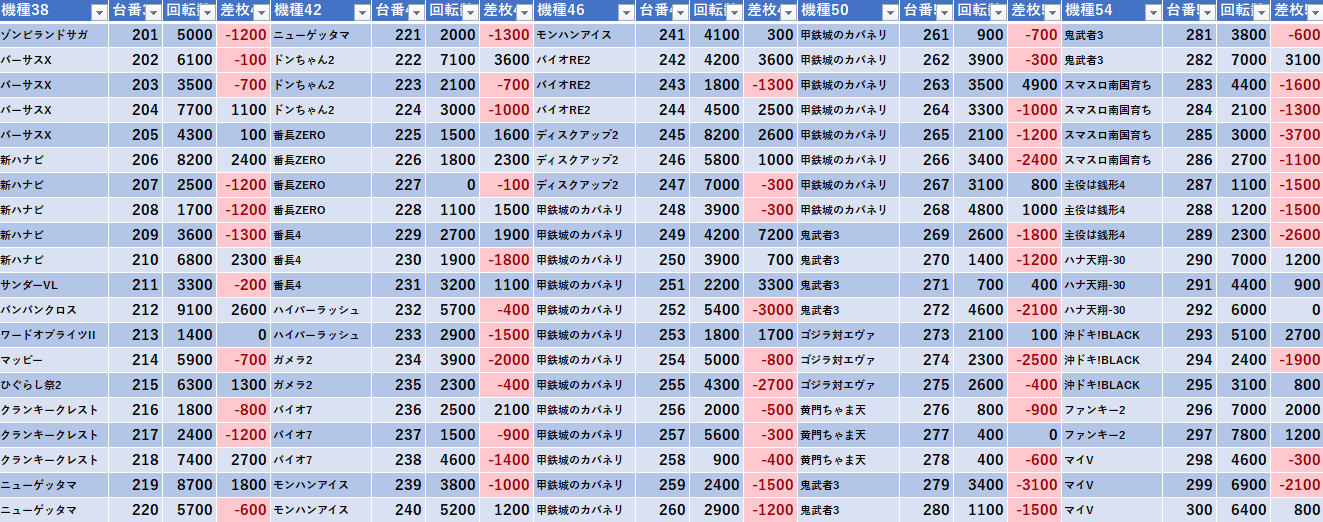1323x522 pixels.
Task: Select the ニューゲッタマ cell in row 221
Action: [x=321, y=35]
